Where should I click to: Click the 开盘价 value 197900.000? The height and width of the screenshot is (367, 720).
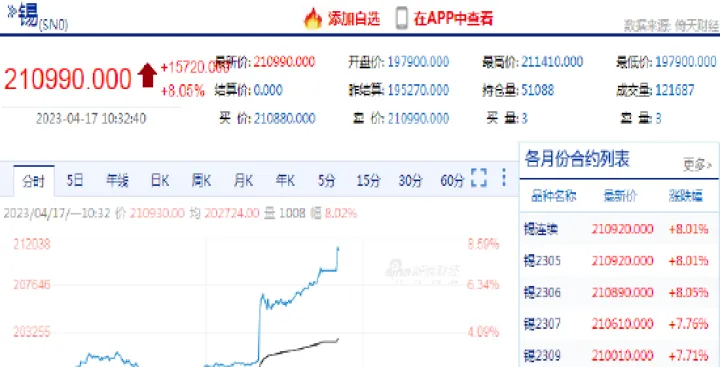tap(418, 62)
